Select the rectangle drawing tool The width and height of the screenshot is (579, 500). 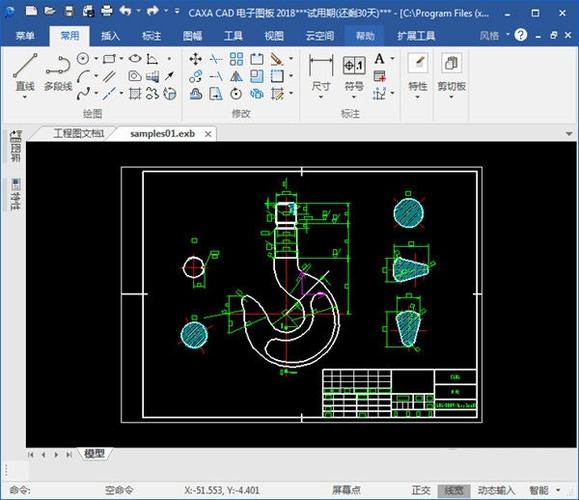pyautogui.click(x=109, y=58)
